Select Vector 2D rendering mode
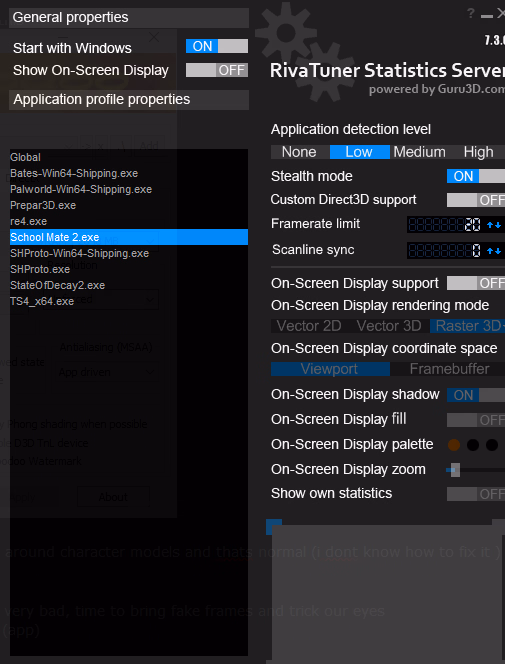Image resolution: width=505 pixels, height=664 pixels. [x=309, y=326]
